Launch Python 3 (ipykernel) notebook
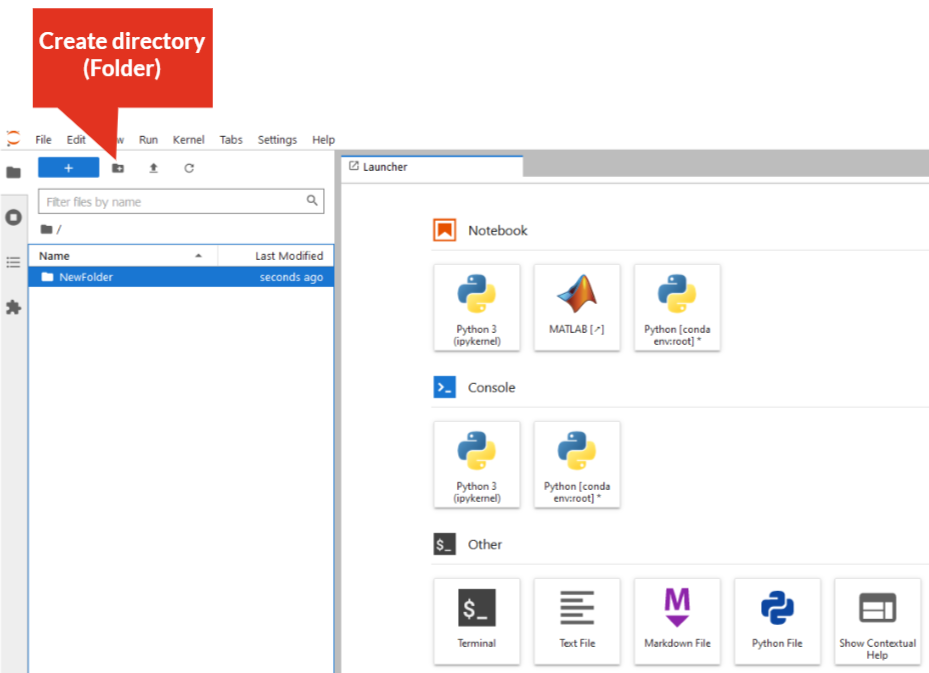 pyautogui.click(x=477, y=308)
